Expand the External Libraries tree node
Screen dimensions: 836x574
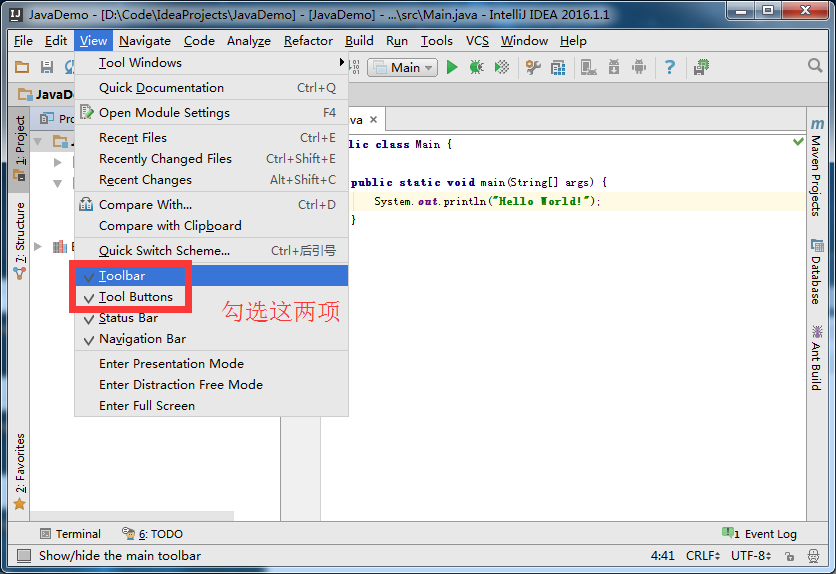click(x=38, y=246)
